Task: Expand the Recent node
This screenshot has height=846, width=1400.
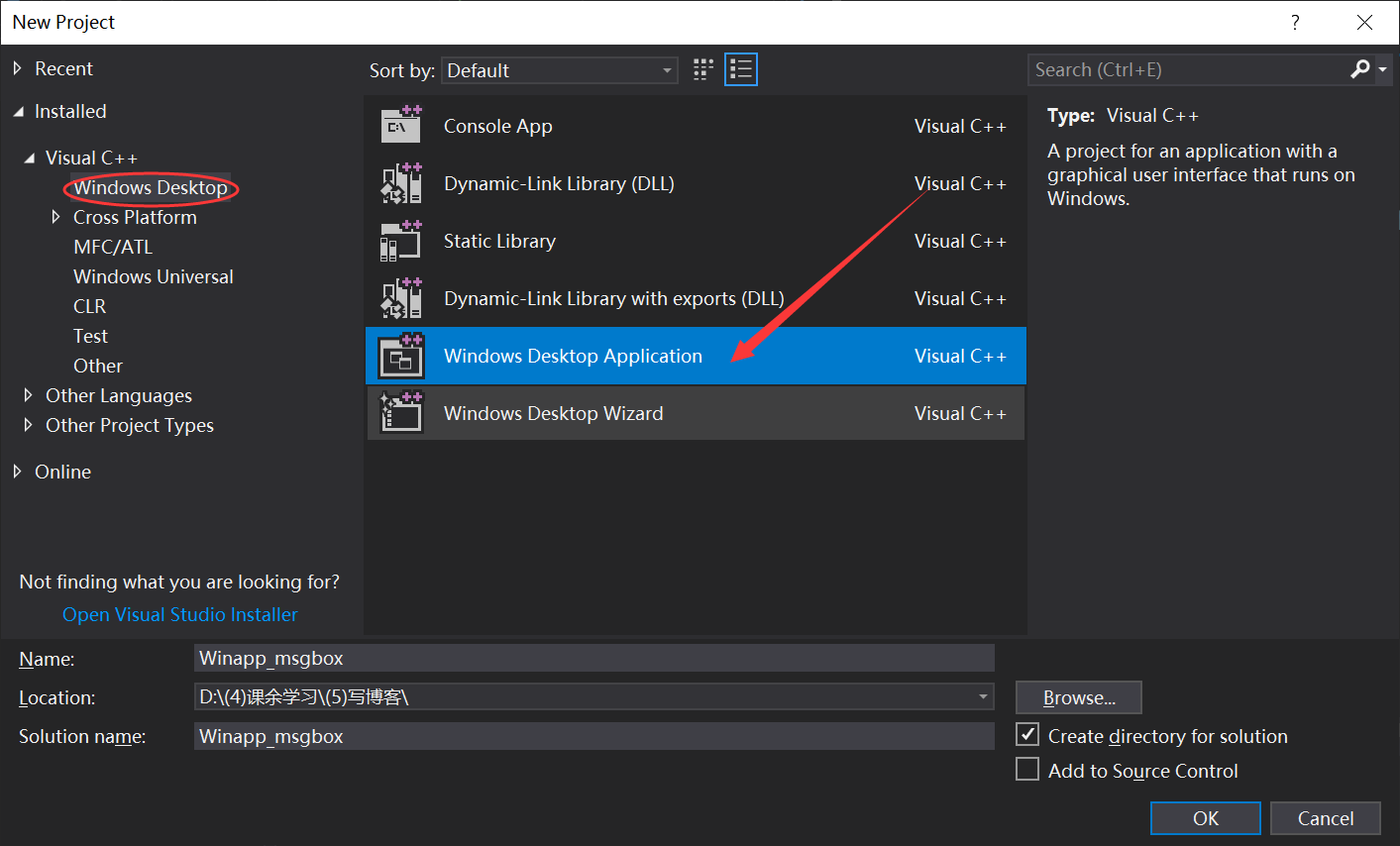Action: [x=17, y=68]
